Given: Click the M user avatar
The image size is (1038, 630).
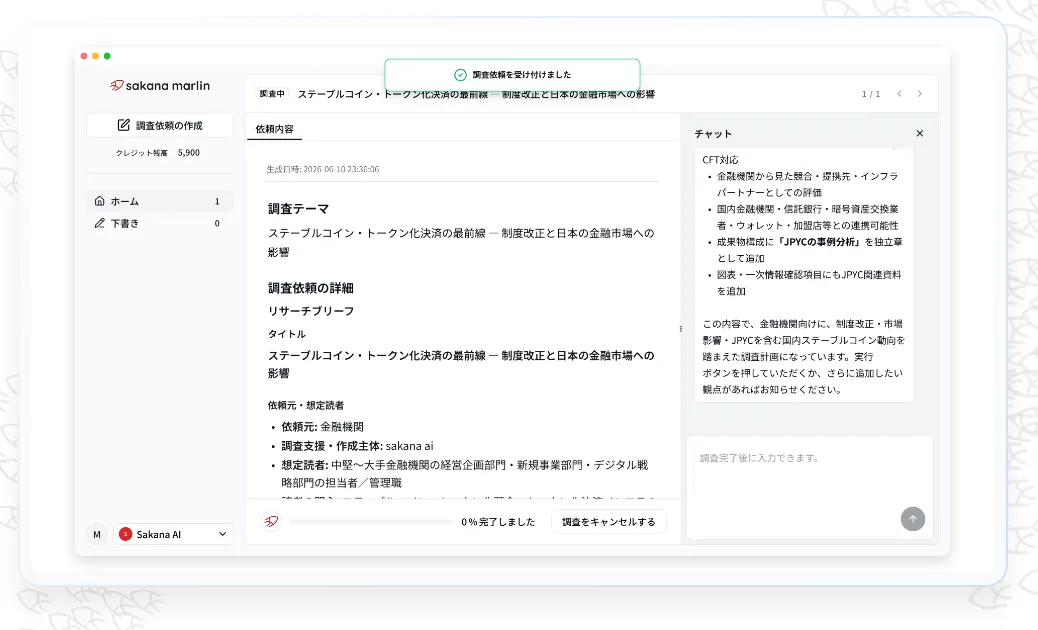Looking at the screenshot, I should 97,534.
